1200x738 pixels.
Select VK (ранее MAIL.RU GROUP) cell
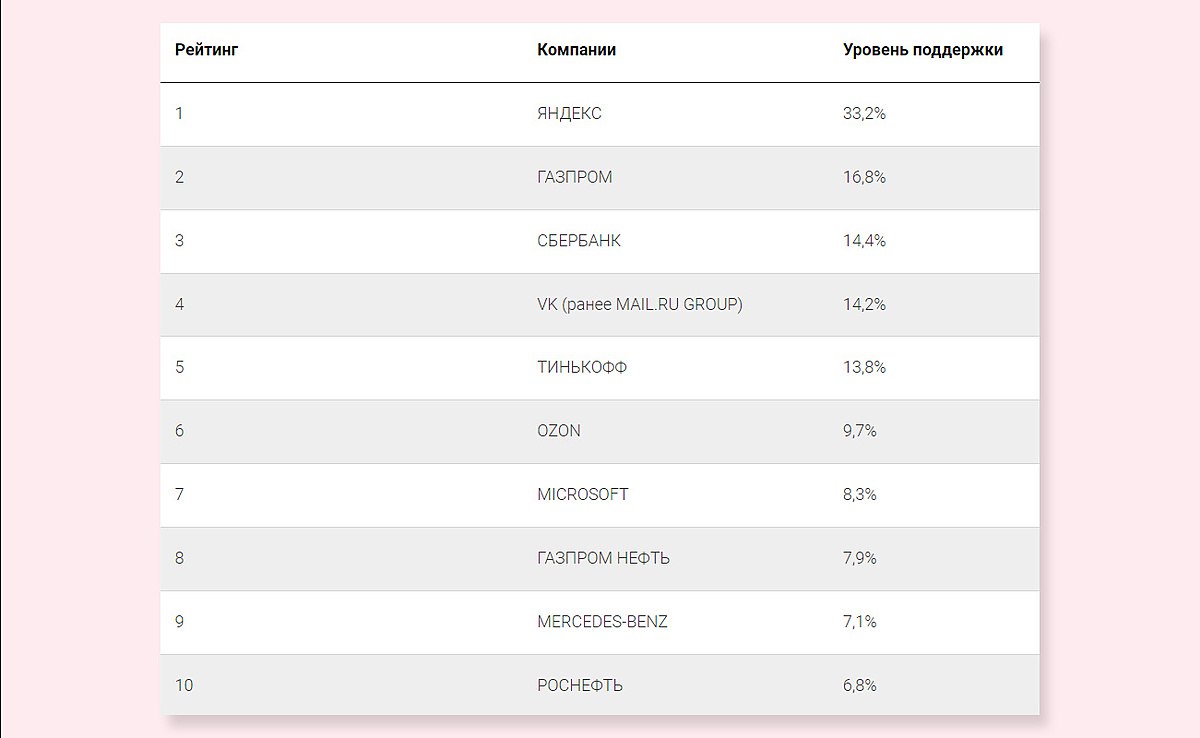tap(639, 304)
